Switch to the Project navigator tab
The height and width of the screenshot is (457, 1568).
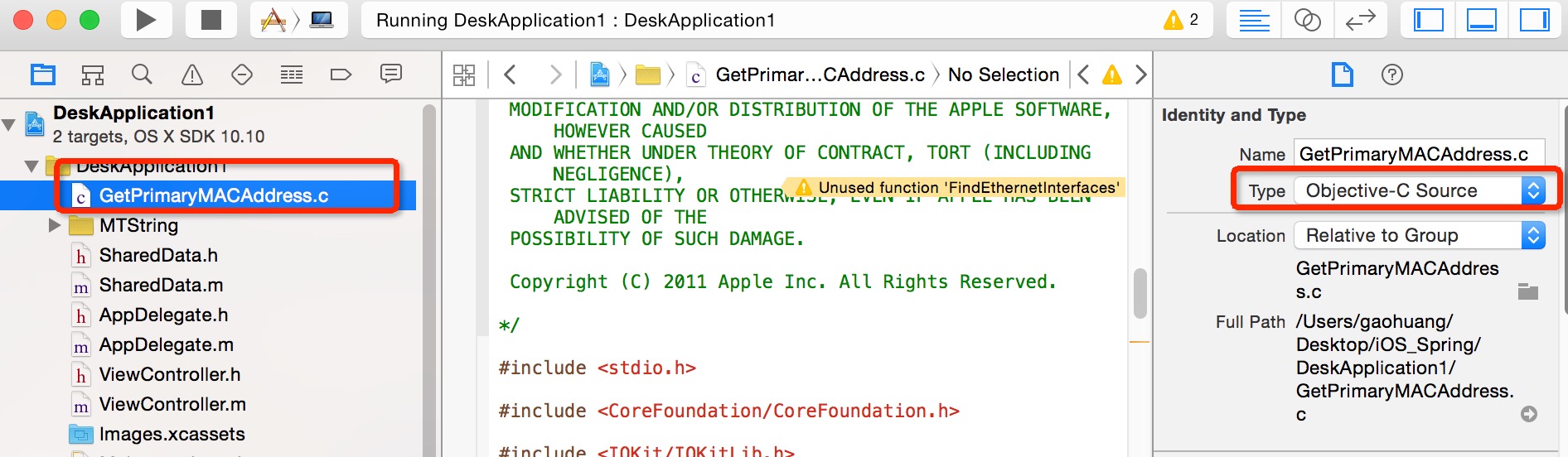click(43, 75)
